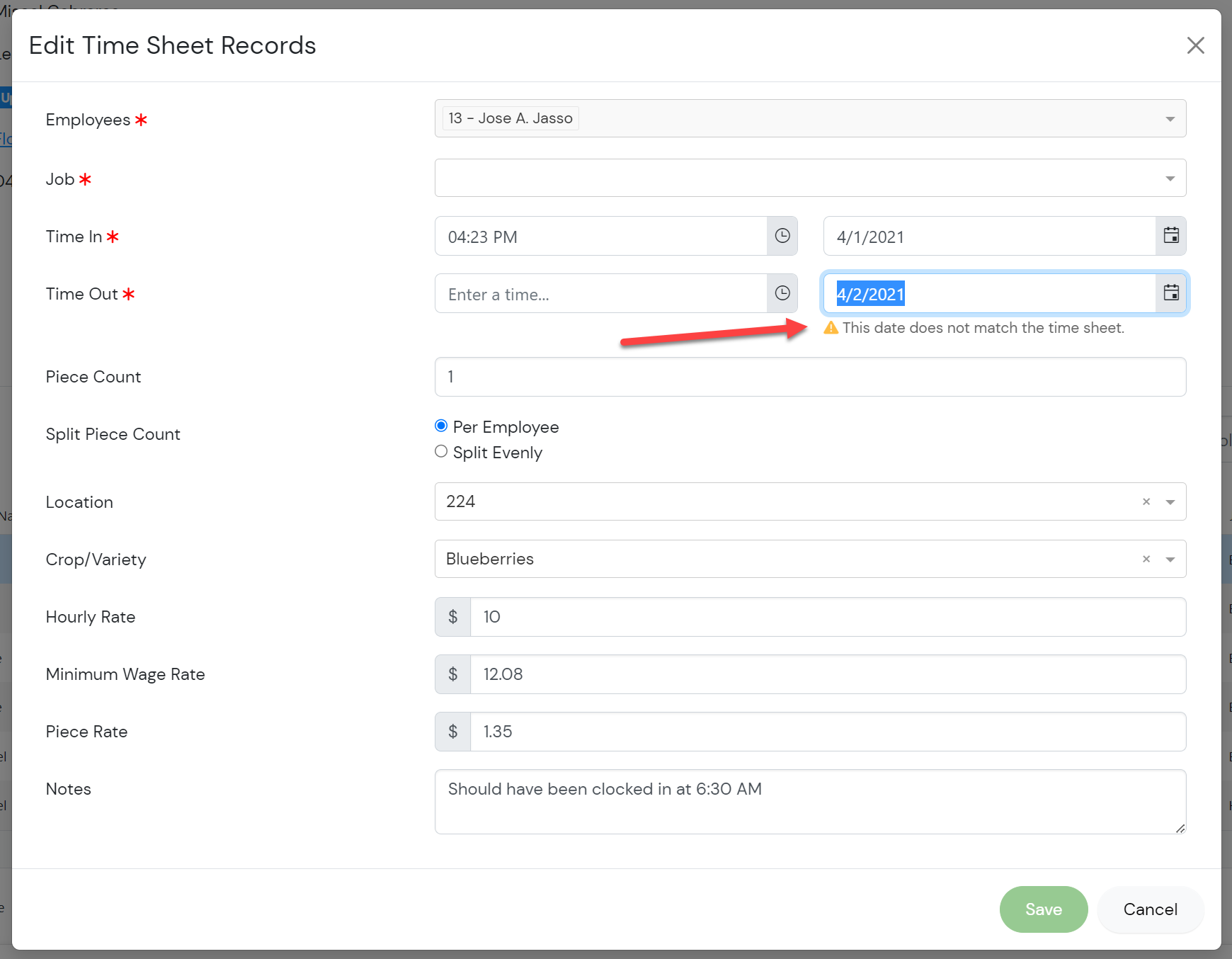This screenshot has height=959, width=1232.
Task: Click the Save button
Action: (1043, 909)
